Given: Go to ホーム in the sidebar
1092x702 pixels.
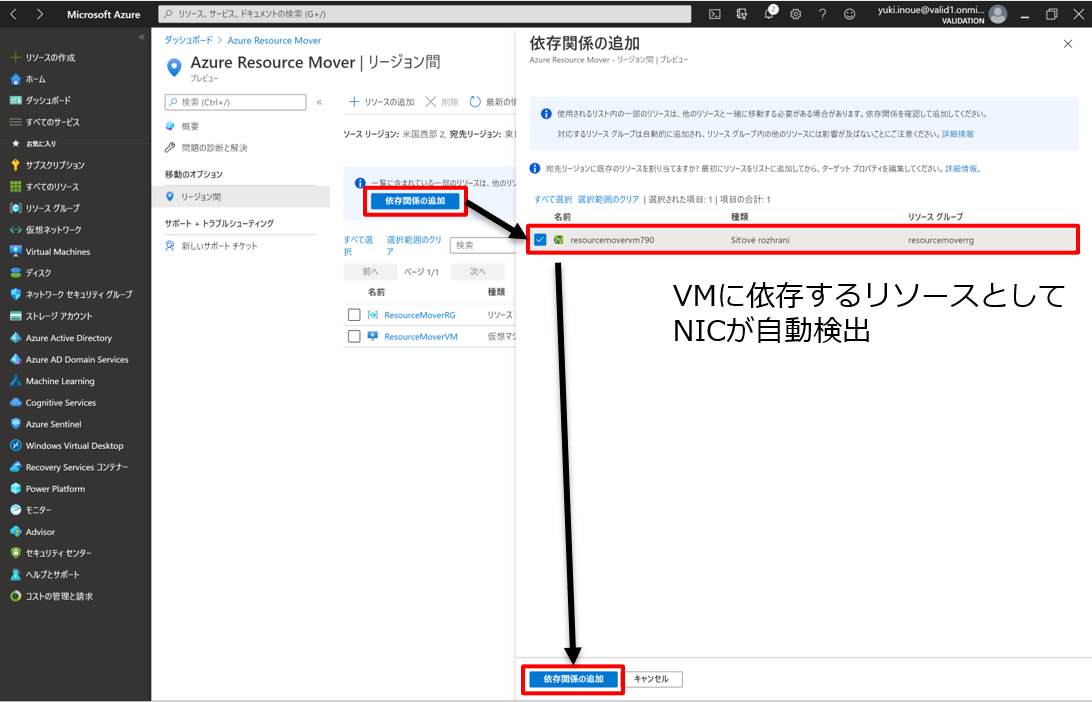Looking at the screenshot, I should tap(28, 79).
